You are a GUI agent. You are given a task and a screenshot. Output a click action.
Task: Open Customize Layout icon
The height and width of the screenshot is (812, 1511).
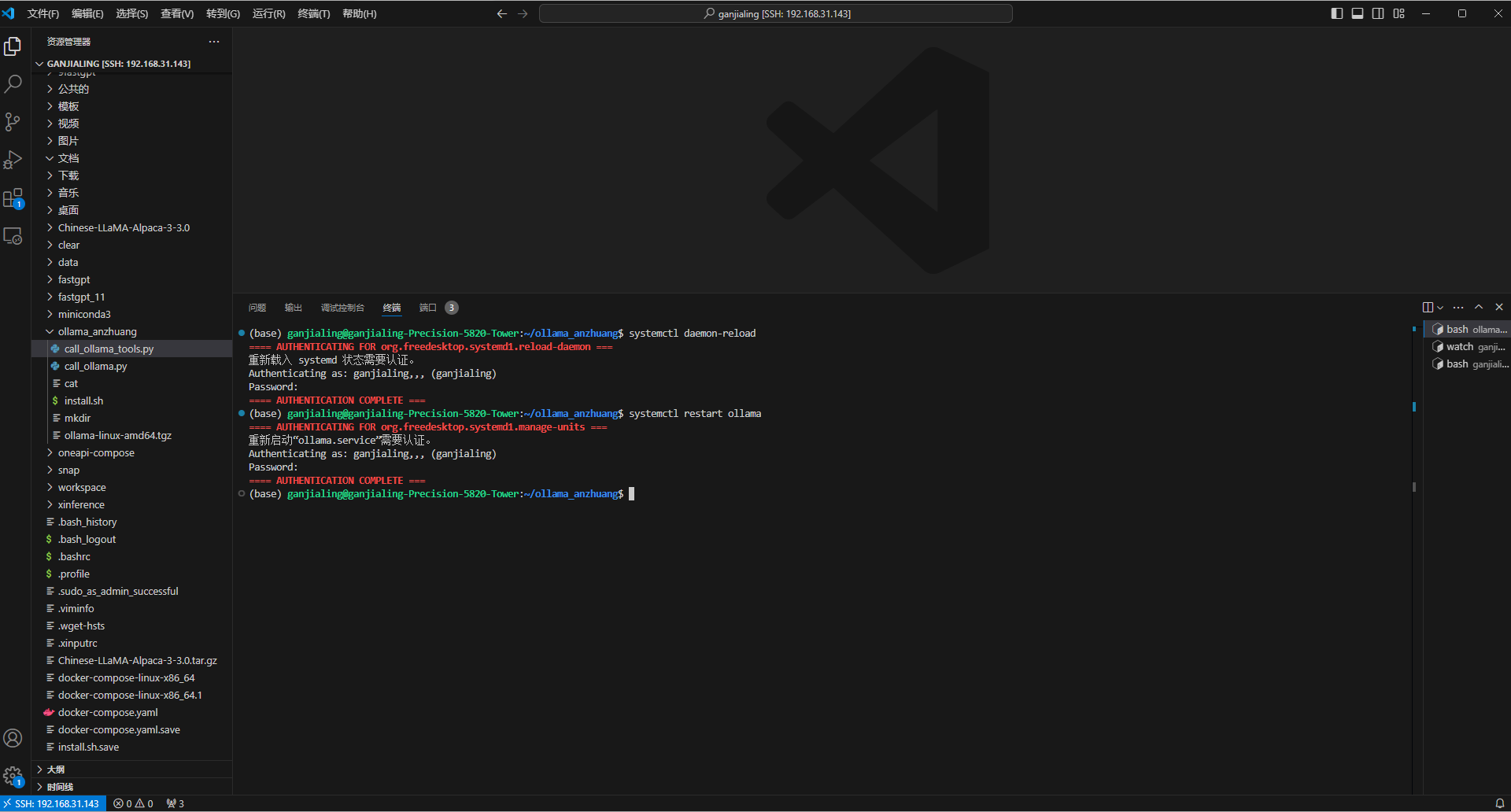coord(1398,13)
